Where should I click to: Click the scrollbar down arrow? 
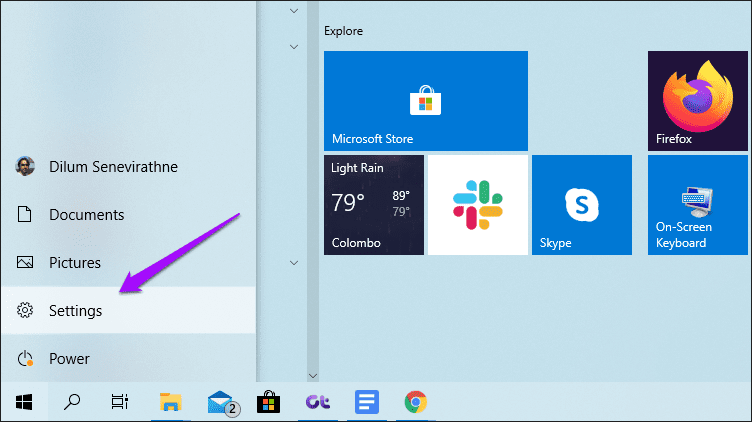(x=313, y=376)
